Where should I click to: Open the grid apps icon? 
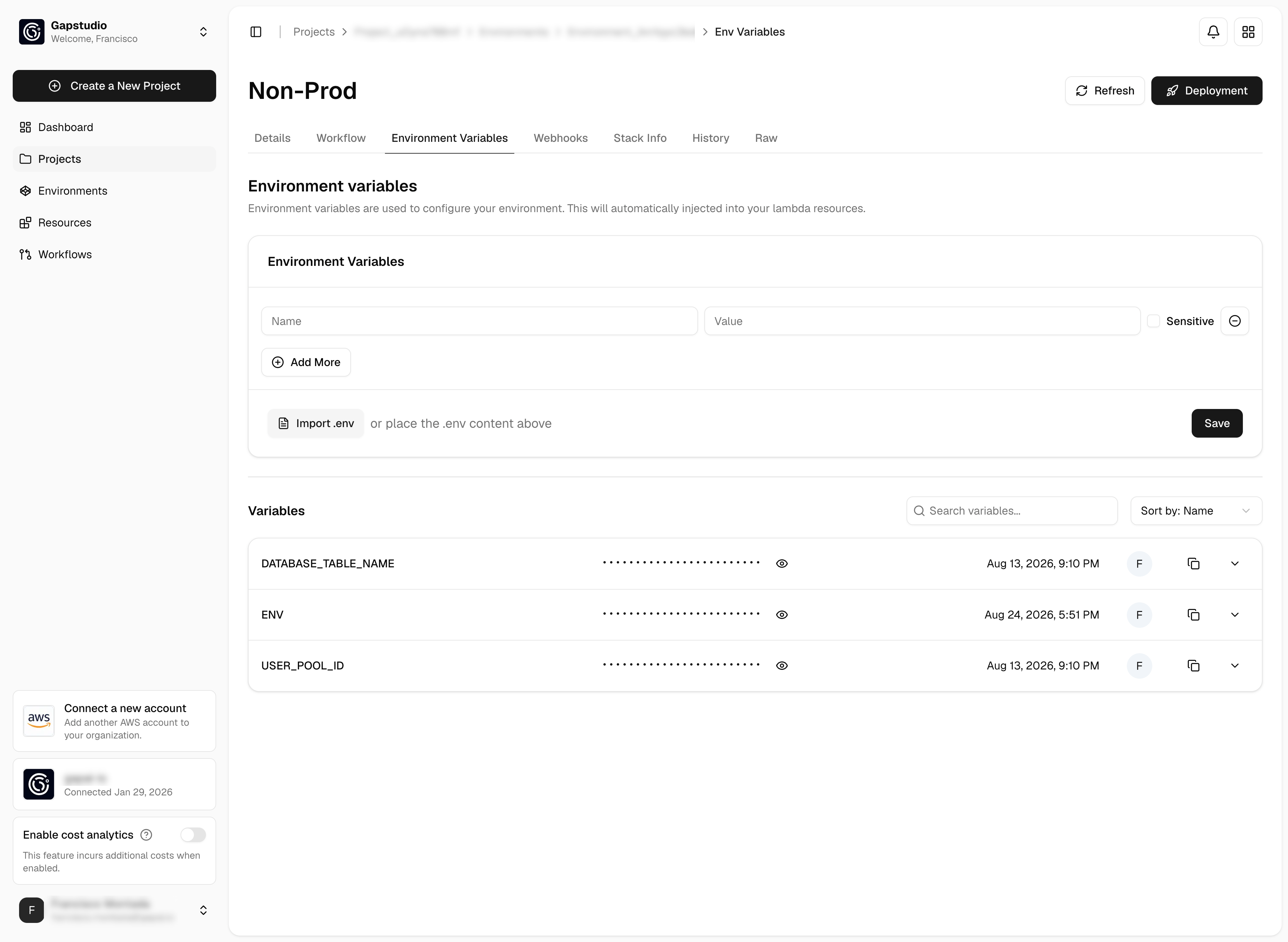(1248, 32)
